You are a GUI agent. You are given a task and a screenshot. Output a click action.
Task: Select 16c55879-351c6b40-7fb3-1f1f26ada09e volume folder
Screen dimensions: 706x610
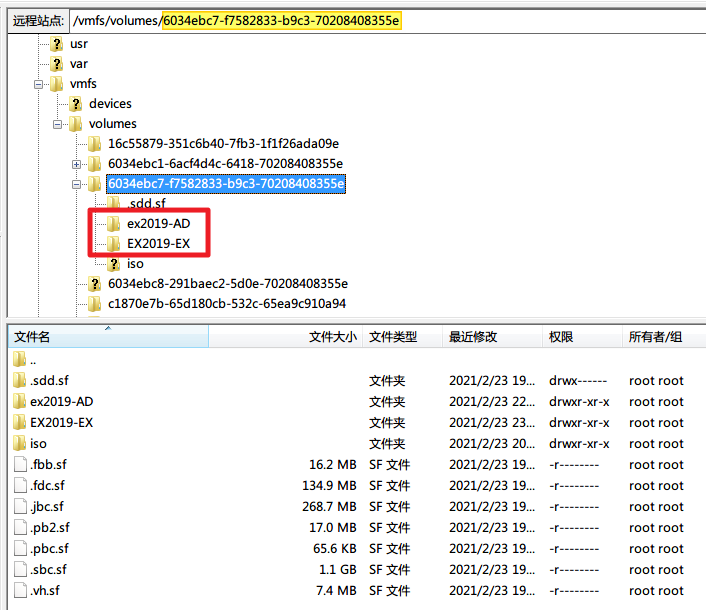tap(223, 144)
